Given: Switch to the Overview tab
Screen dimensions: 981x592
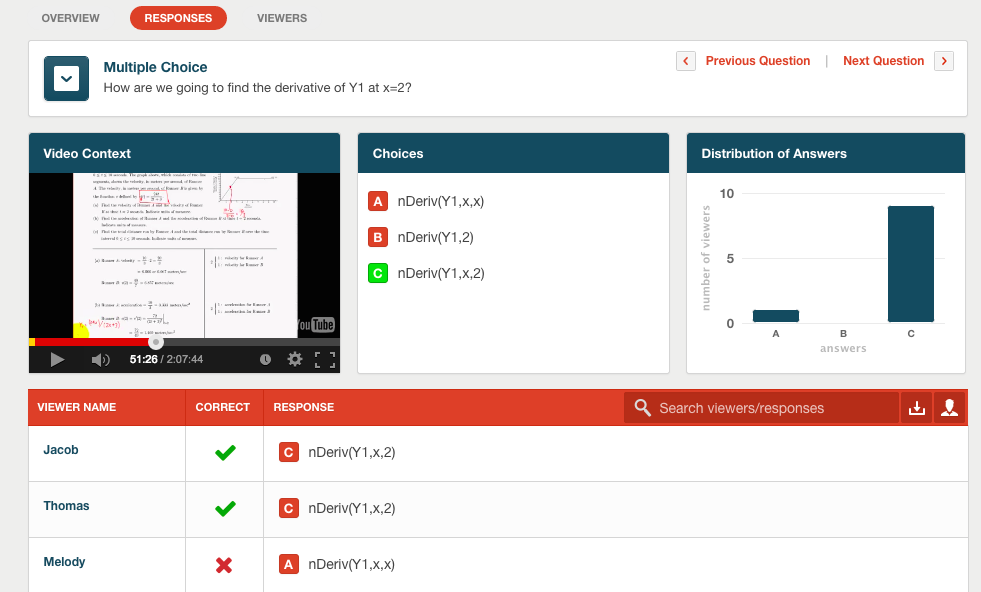Looking at the screenshot, I should (70, 18).
